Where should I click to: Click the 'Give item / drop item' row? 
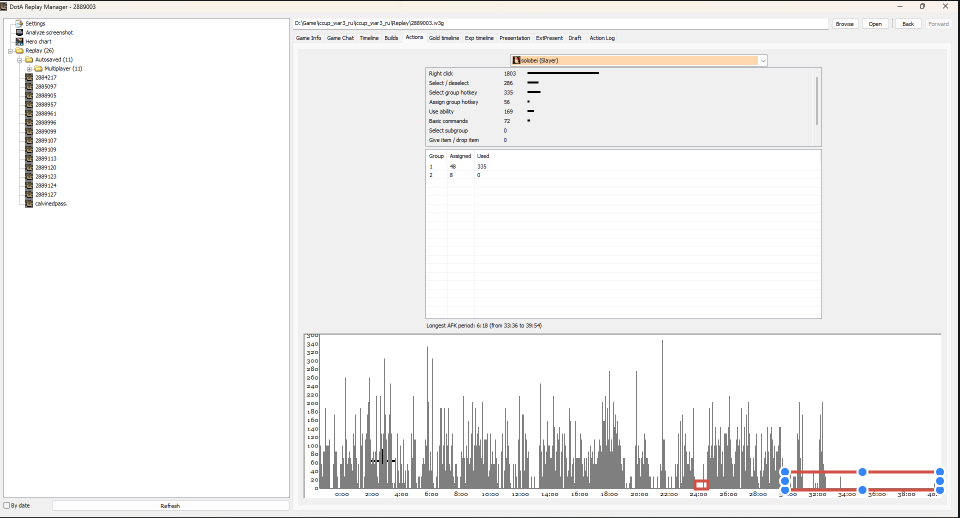[620, 140]
